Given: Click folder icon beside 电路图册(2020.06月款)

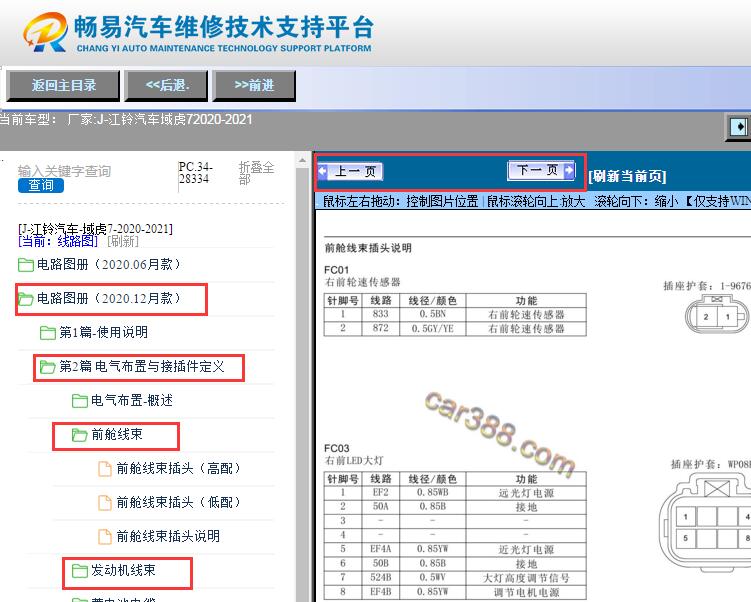Looking at the screenshot, I should tap(26, 265).
